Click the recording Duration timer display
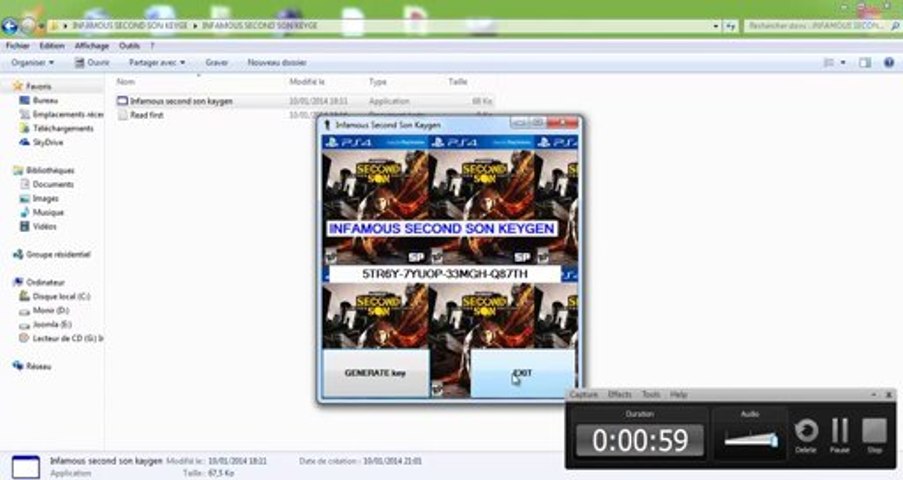Viewport: 903px width, 480px height. point(640,441)
